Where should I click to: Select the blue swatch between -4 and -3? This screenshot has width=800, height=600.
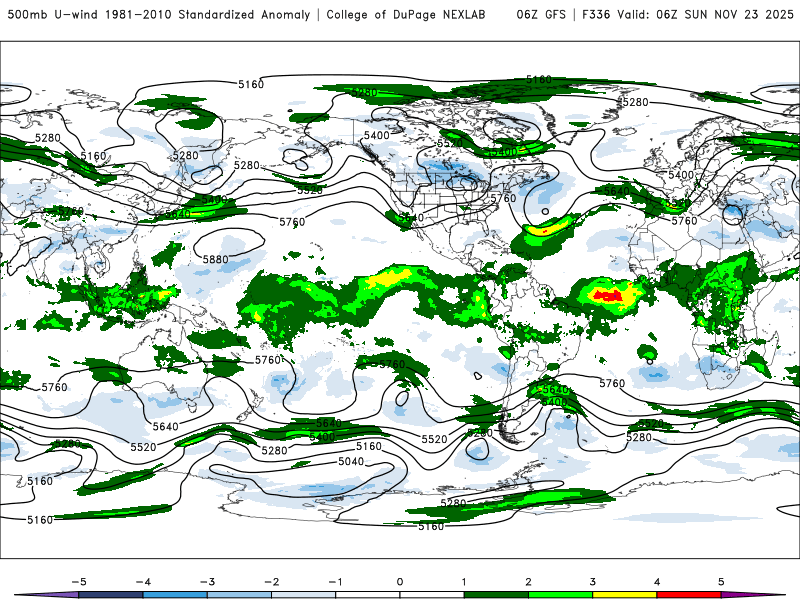coord(175,595)
